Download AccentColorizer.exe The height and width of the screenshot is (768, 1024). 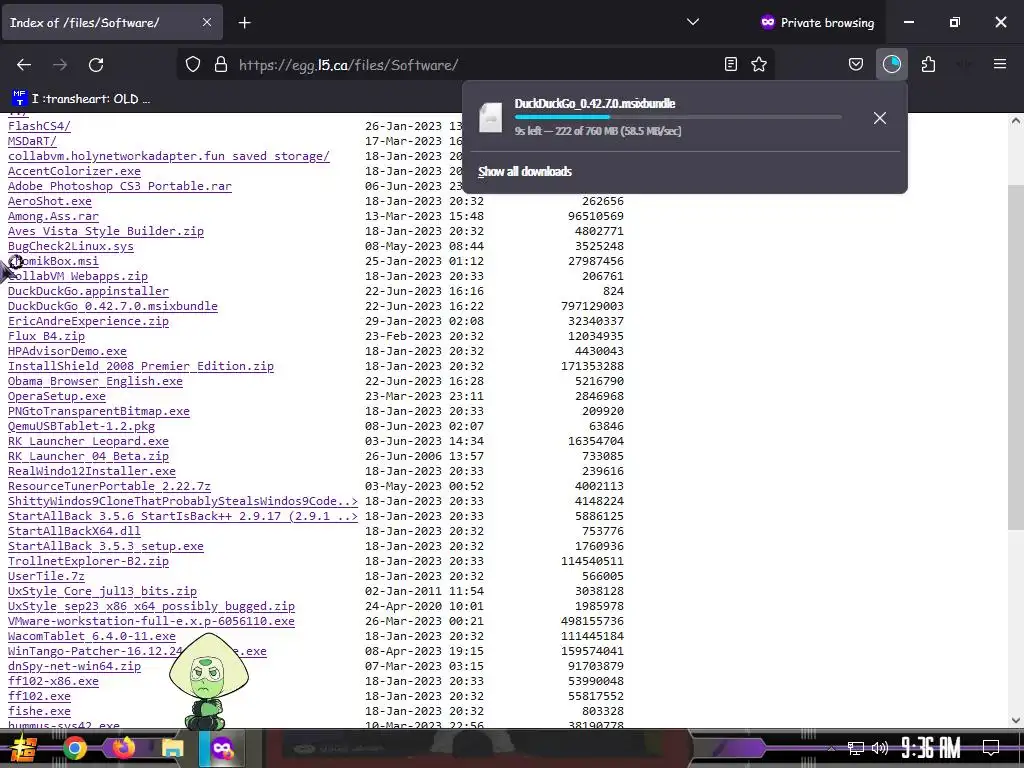[x=74, y=171]
